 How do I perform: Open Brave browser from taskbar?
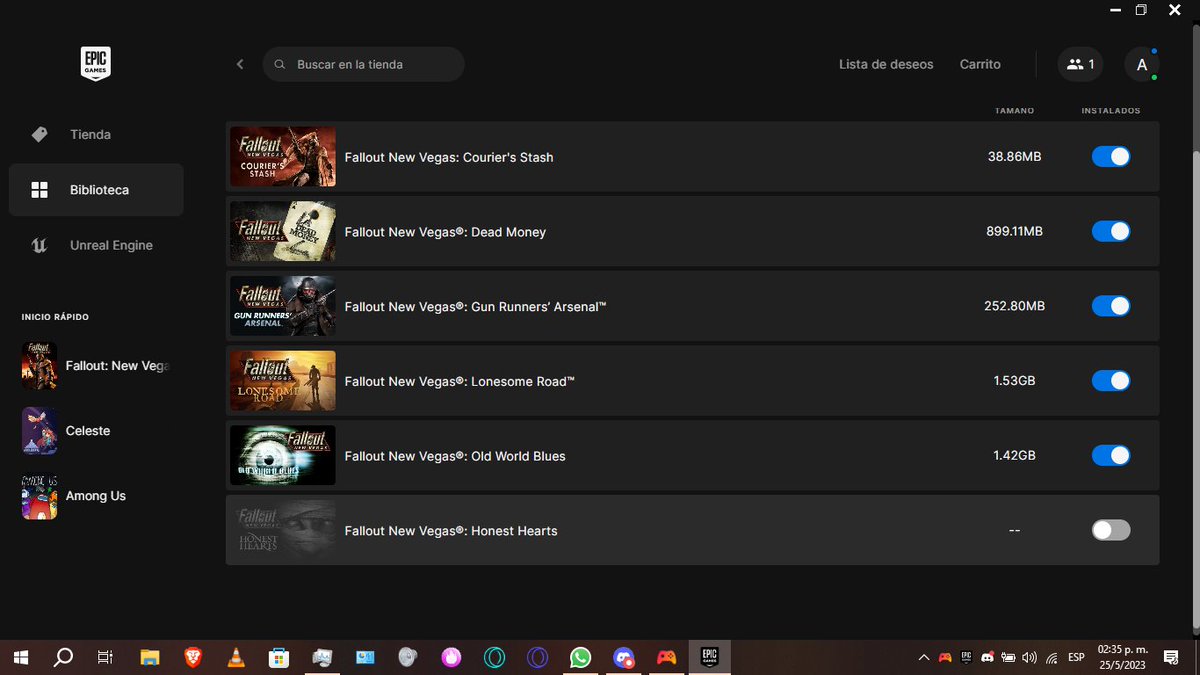tap(192, 657)
